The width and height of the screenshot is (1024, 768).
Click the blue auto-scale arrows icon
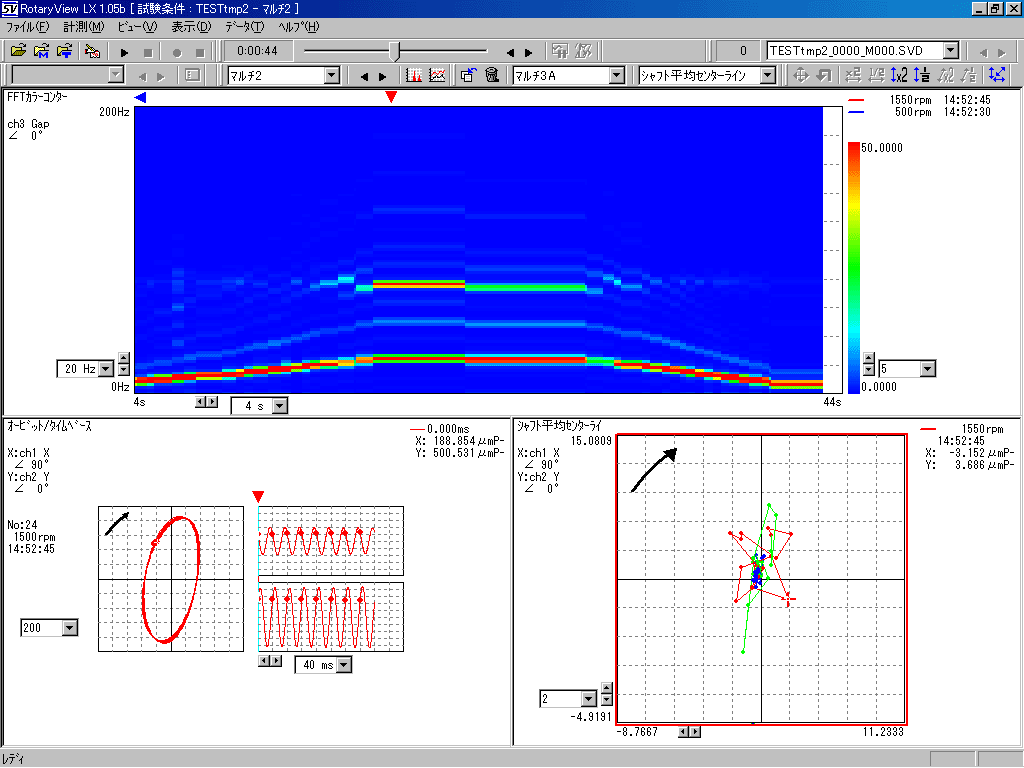click(997, 75)
